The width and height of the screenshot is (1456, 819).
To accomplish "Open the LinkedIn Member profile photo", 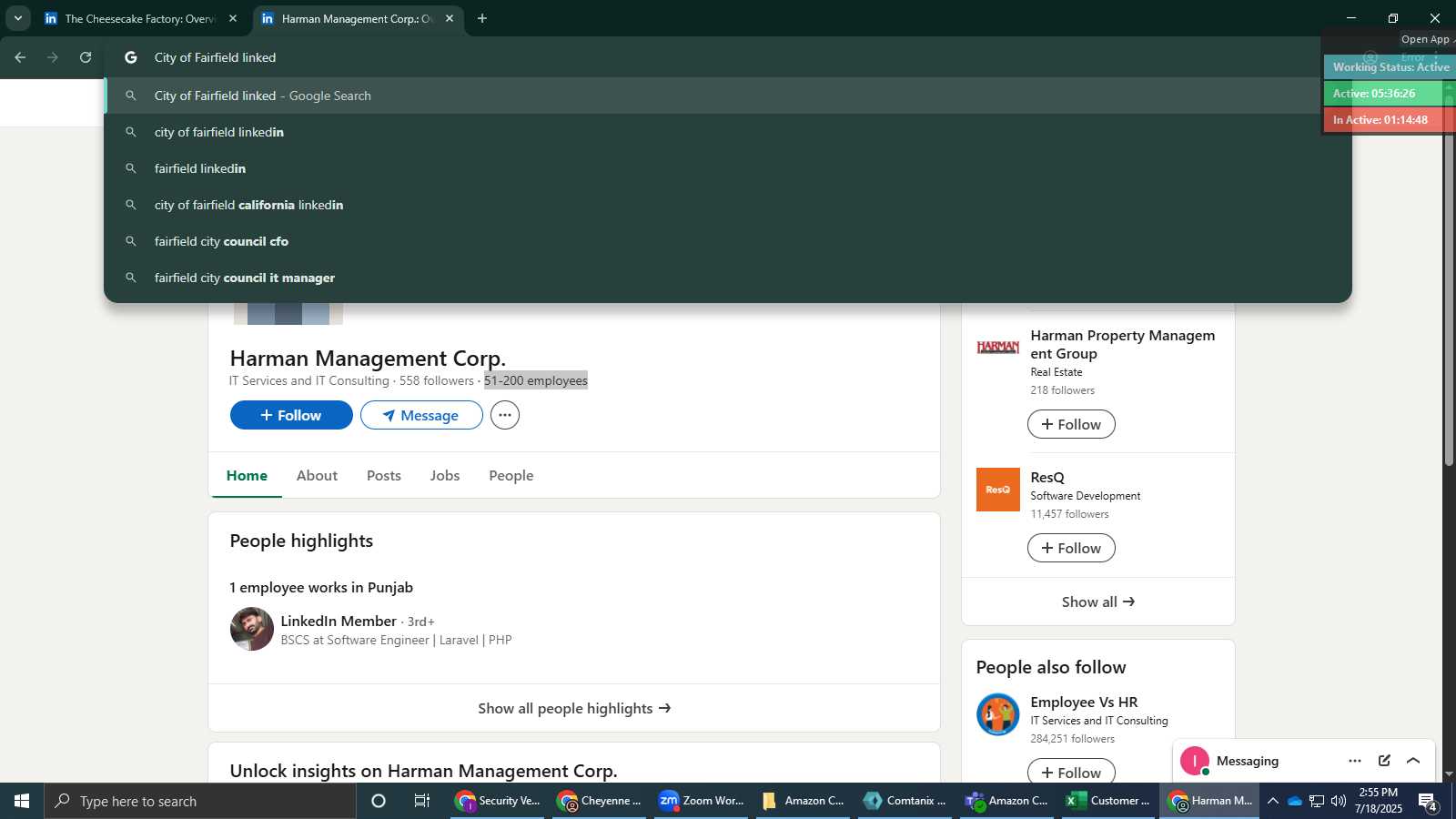I will pyautogui.click(x=252, y=629).
